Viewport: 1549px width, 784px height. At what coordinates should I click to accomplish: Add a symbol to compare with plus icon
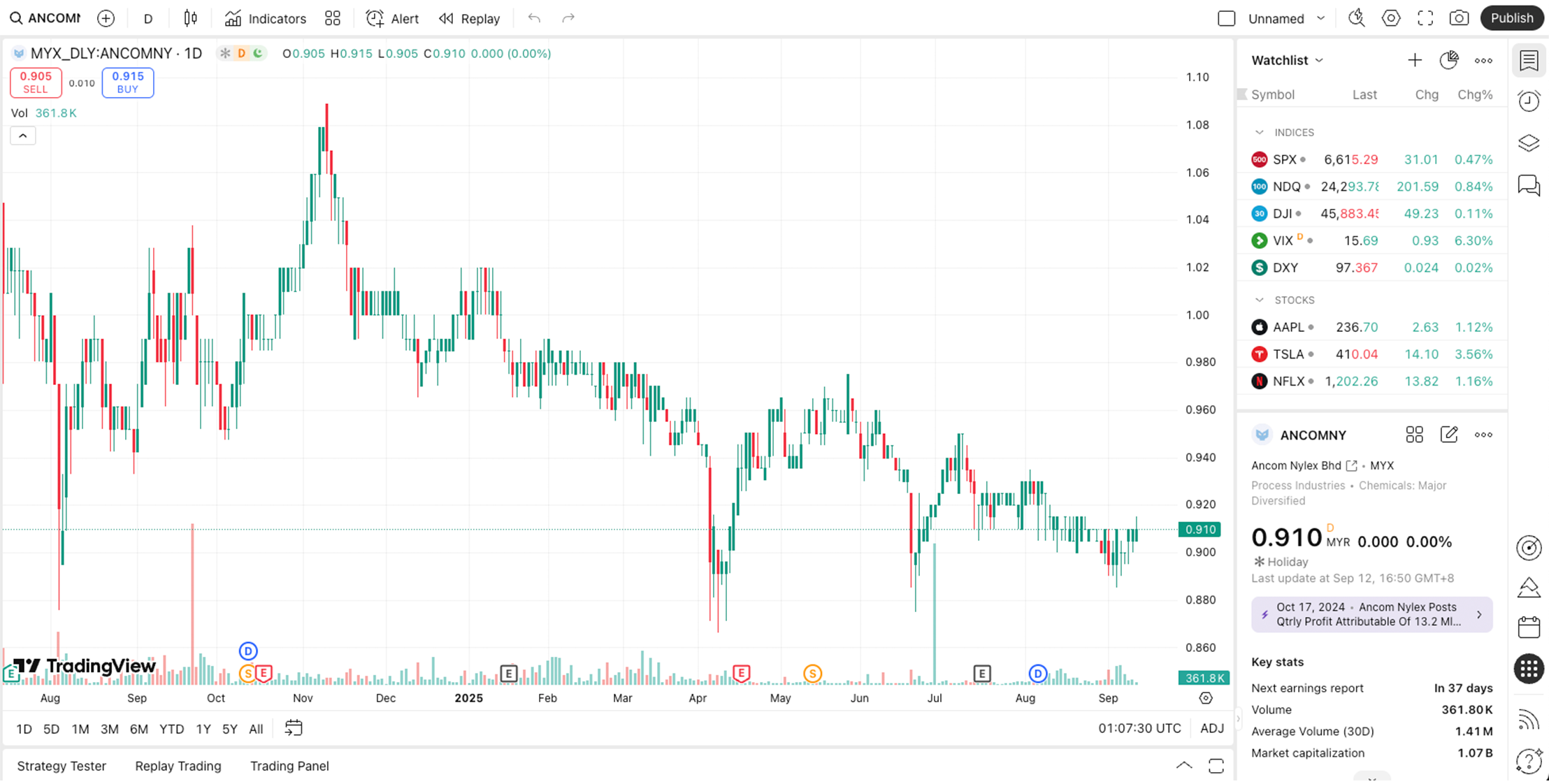106,18
